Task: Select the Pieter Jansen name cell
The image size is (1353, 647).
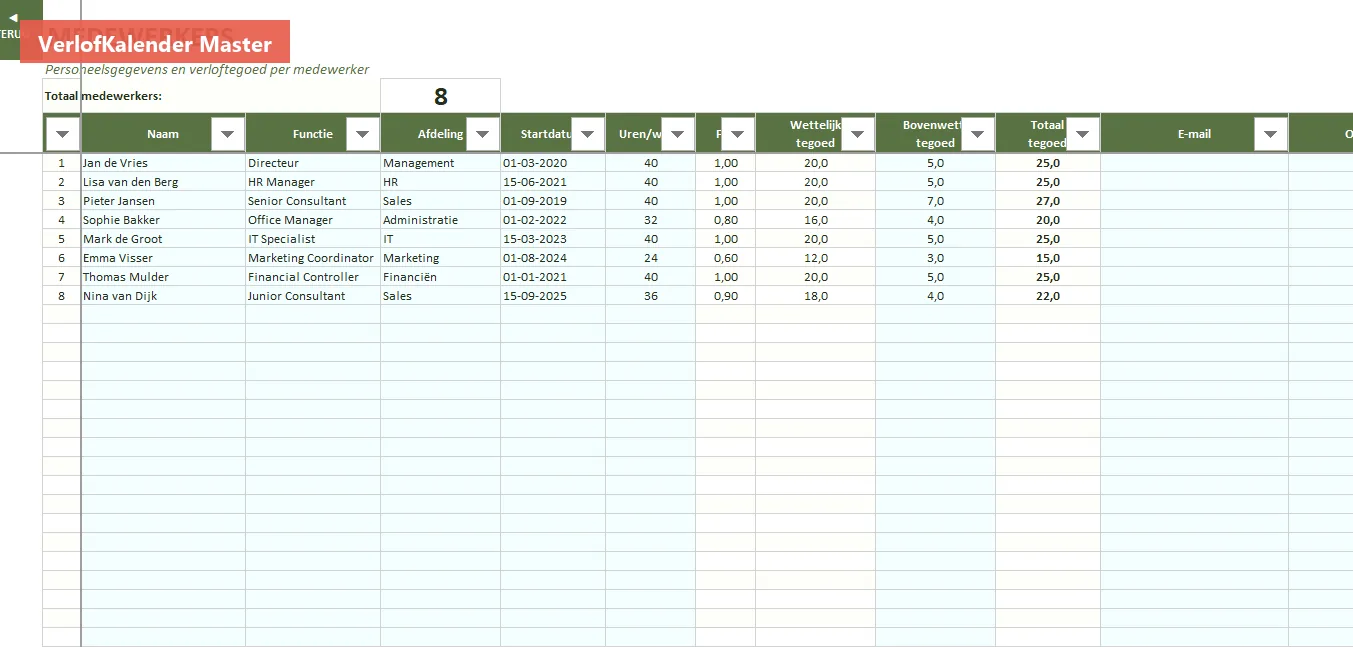Action: [x=163, y=201]
